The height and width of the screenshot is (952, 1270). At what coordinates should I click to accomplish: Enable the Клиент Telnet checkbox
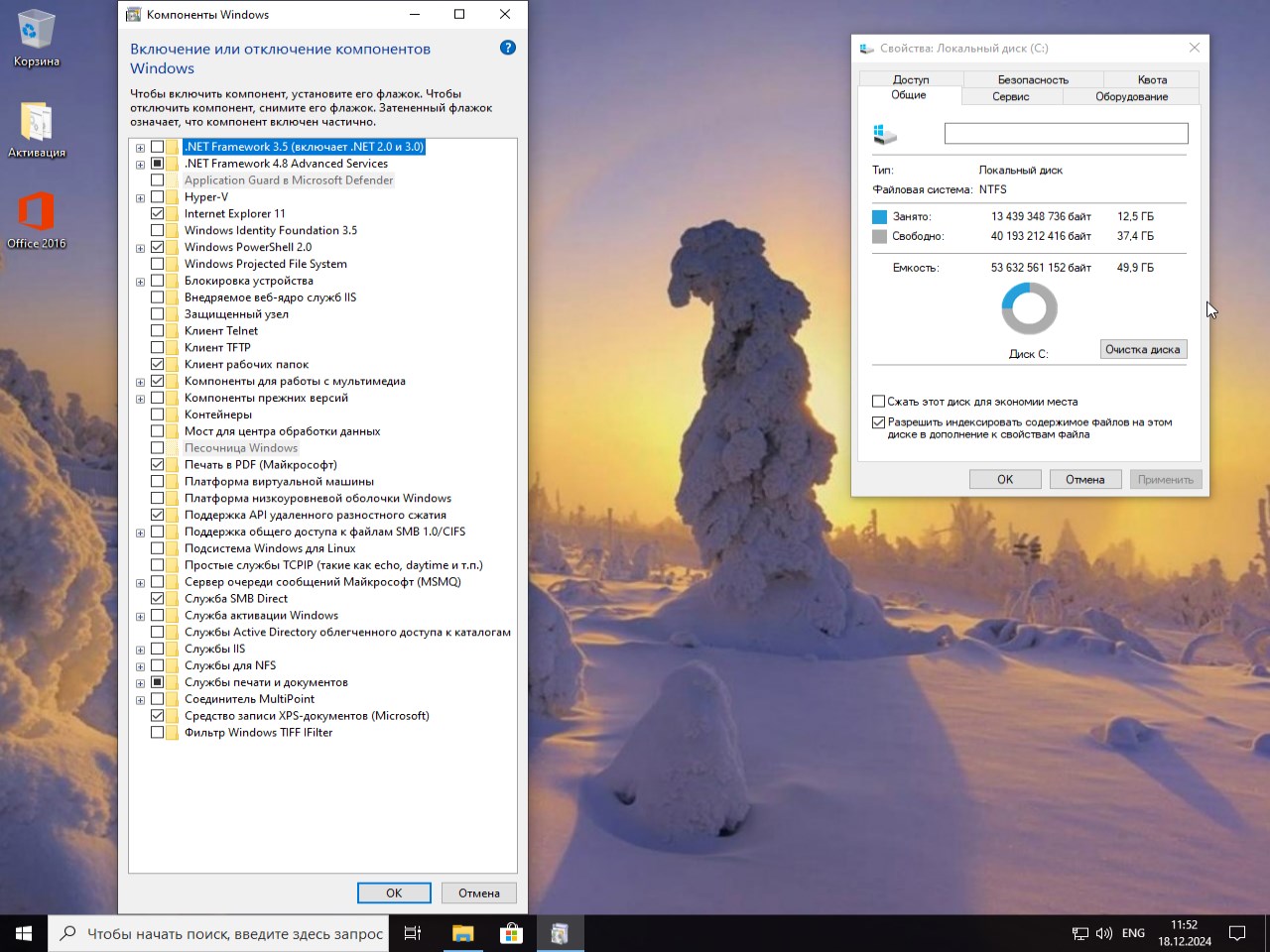158,330
